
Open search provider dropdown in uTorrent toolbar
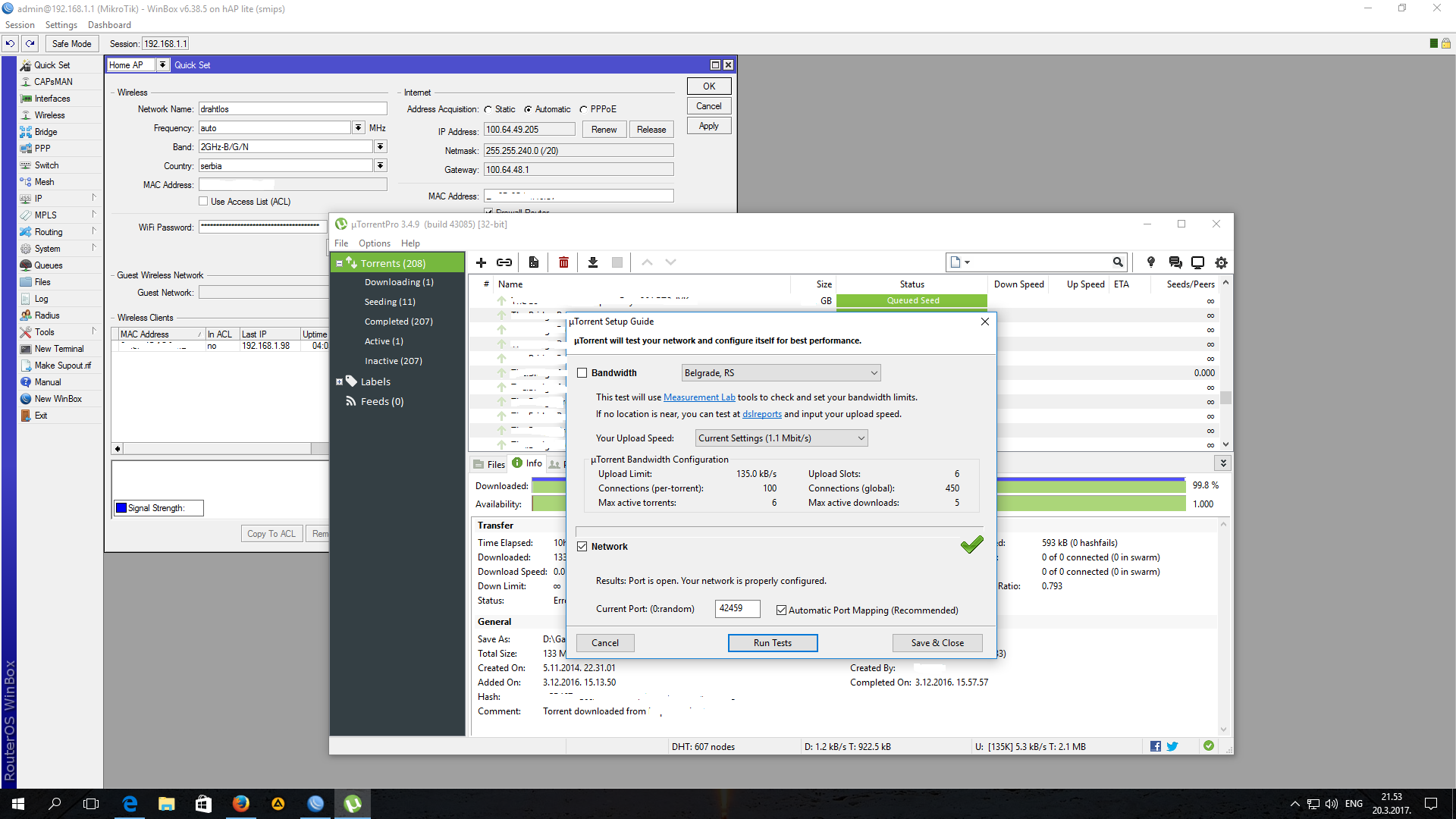tap(960, 262)
